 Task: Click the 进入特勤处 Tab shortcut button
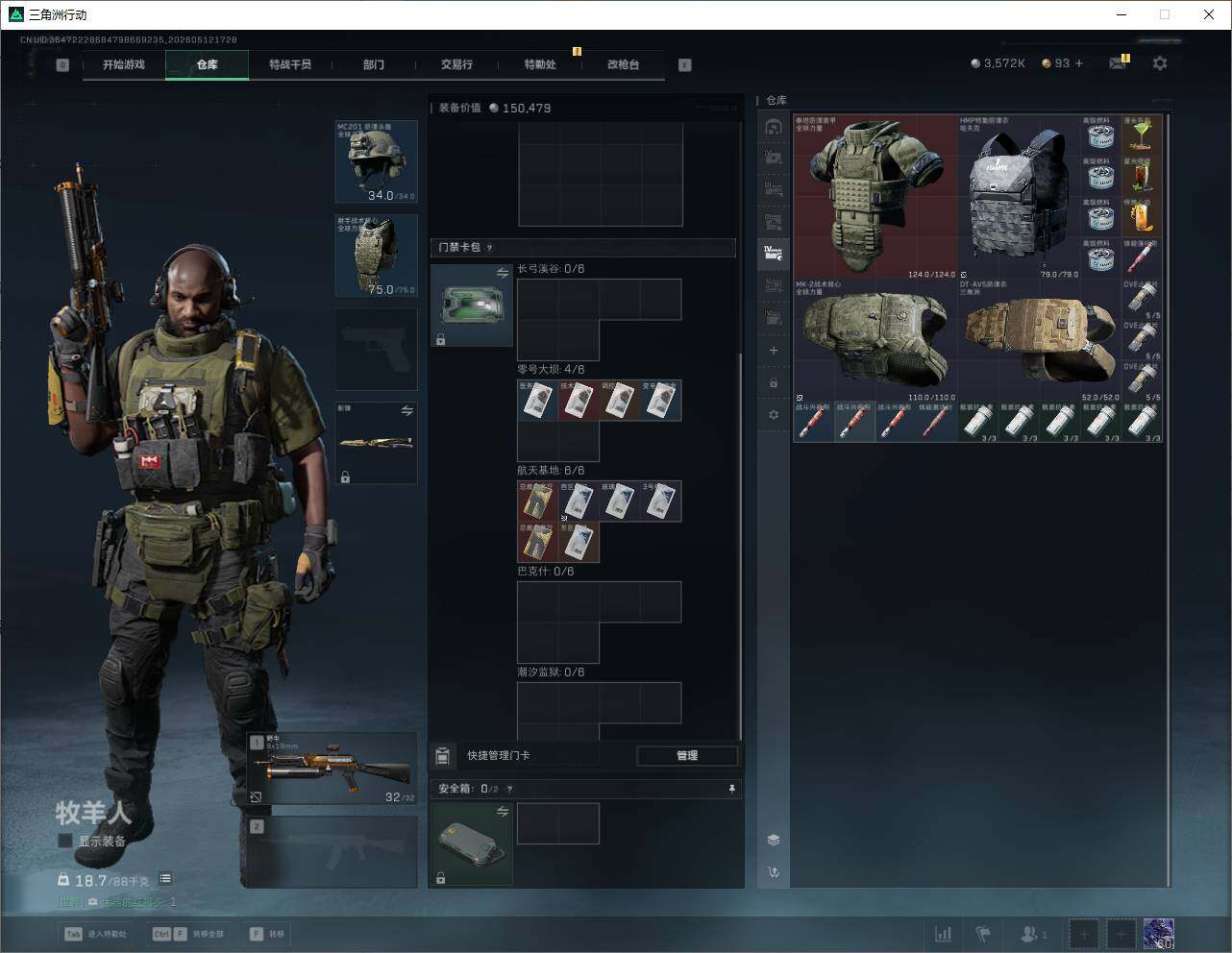95,934
